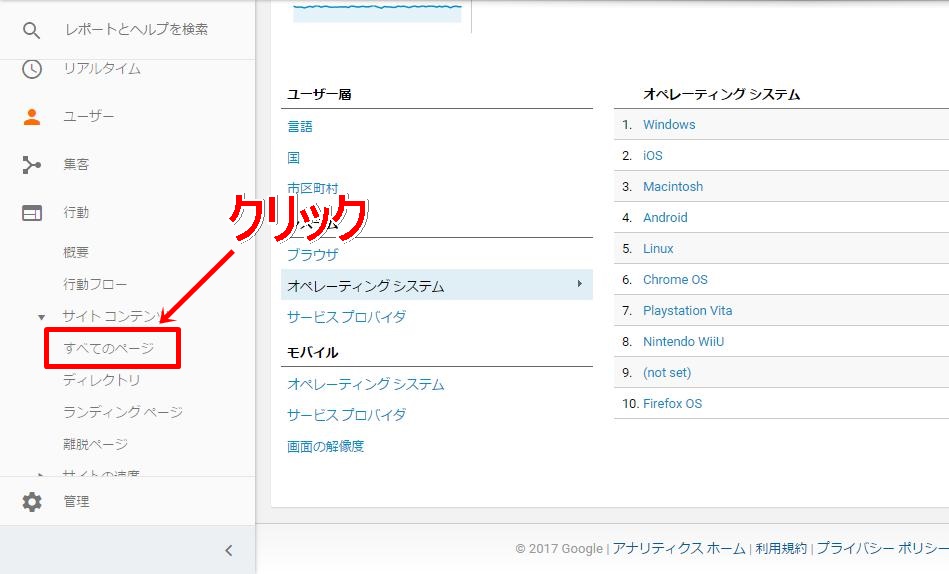Click the sparkline chart thumbnail at top
Image resolution: width=949 pixels, height=574 pixels.
377,12
